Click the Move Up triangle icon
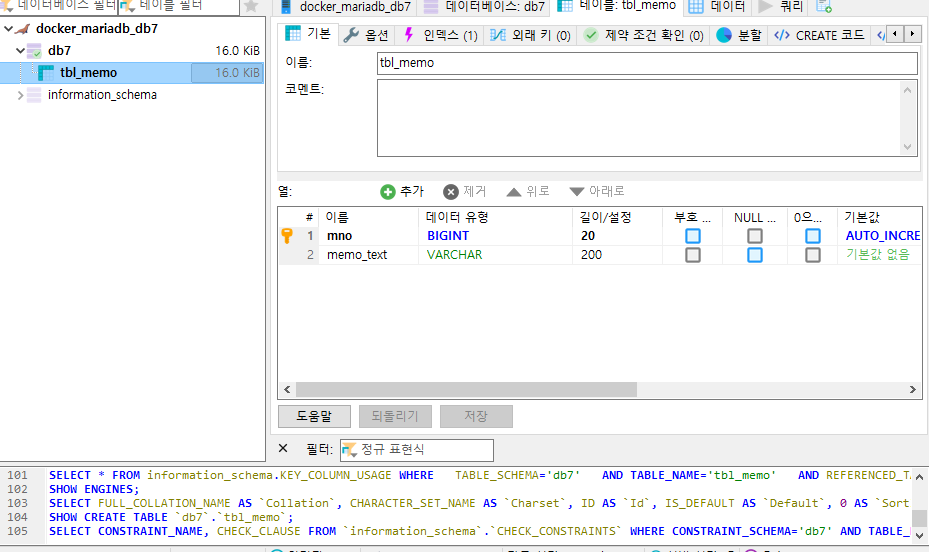Screen dimensions: 929x552 [514, 192]
